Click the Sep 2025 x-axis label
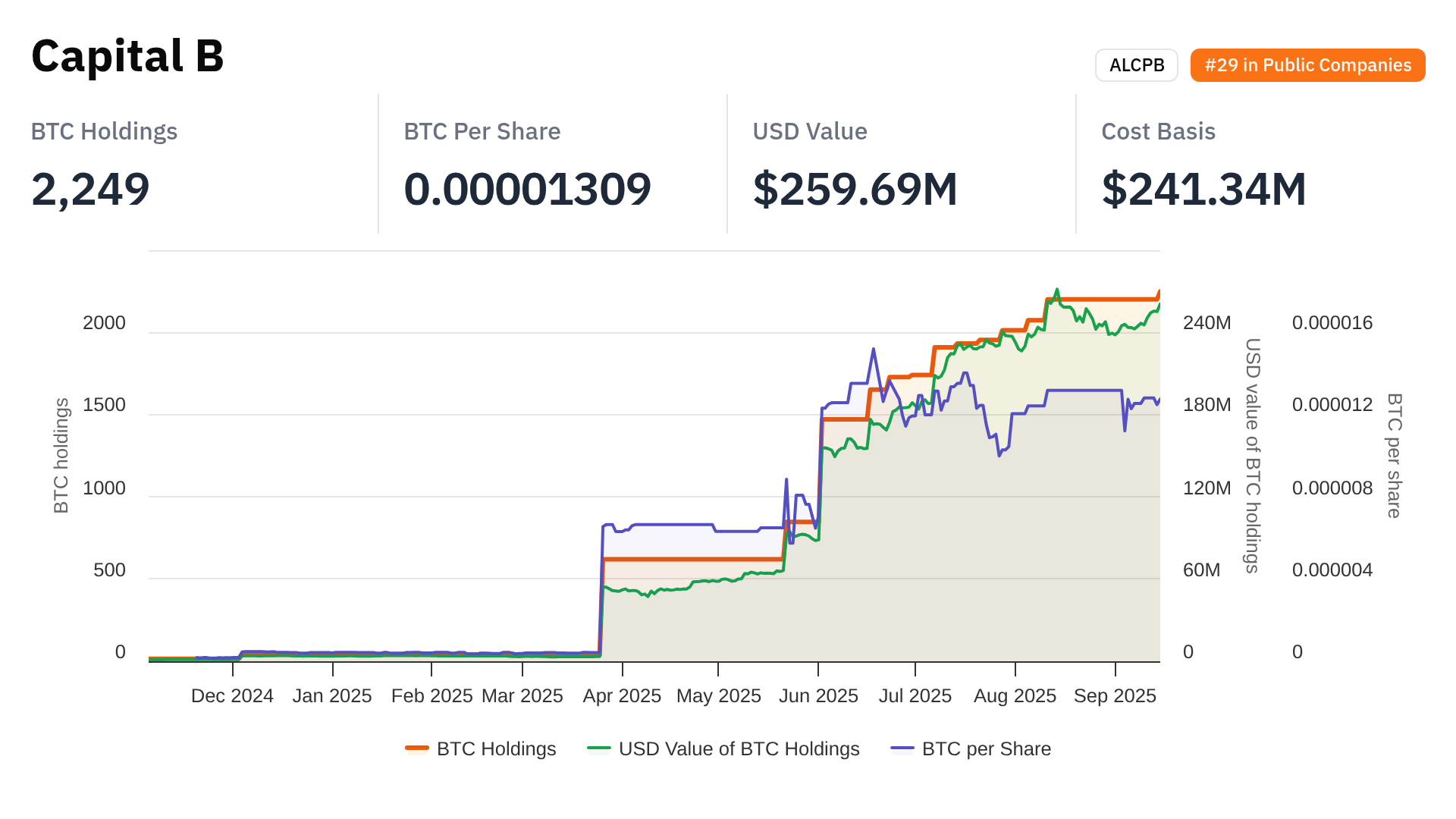 point(1115,695)
